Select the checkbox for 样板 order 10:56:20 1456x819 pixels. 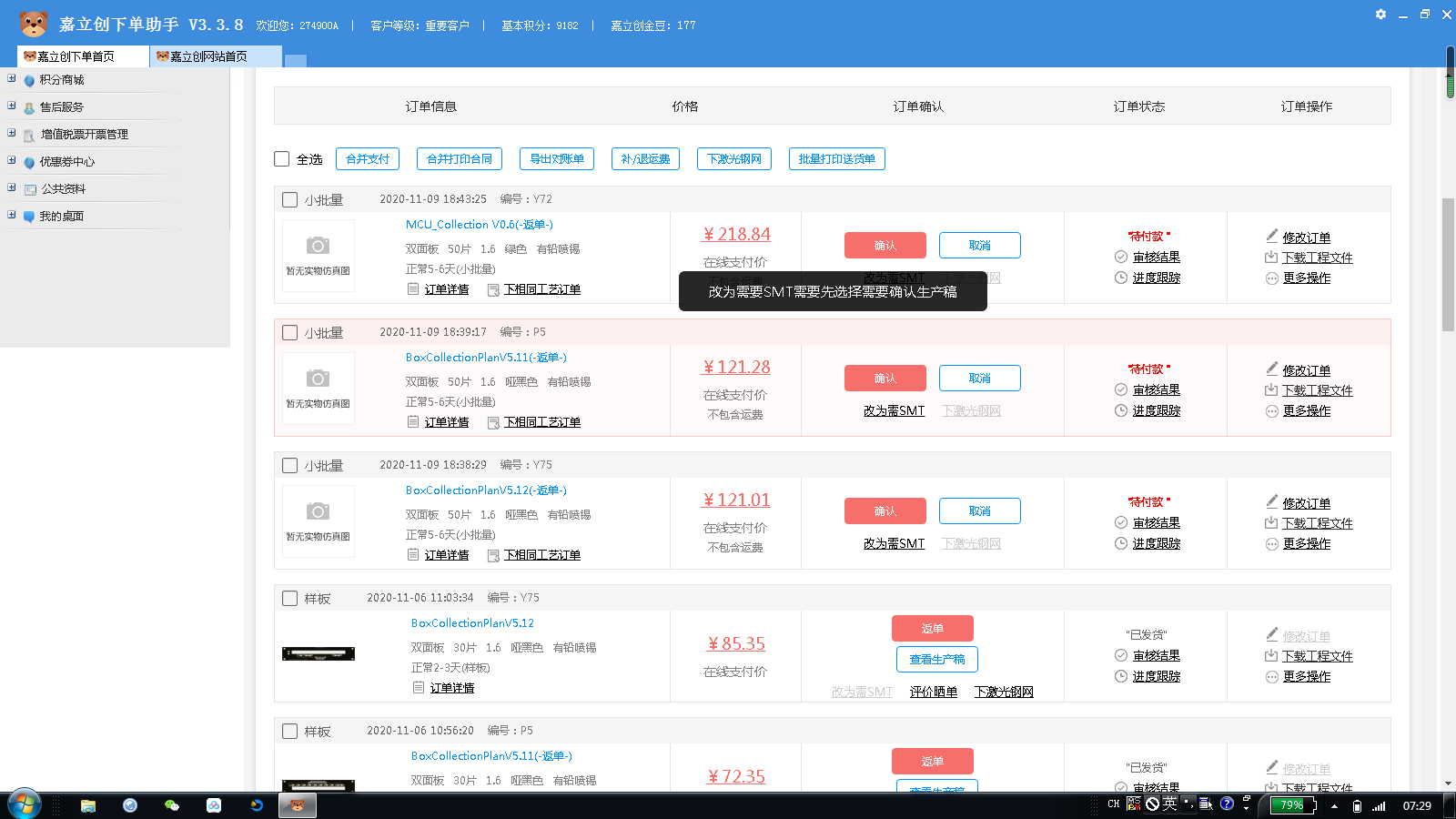coord(289,731)
